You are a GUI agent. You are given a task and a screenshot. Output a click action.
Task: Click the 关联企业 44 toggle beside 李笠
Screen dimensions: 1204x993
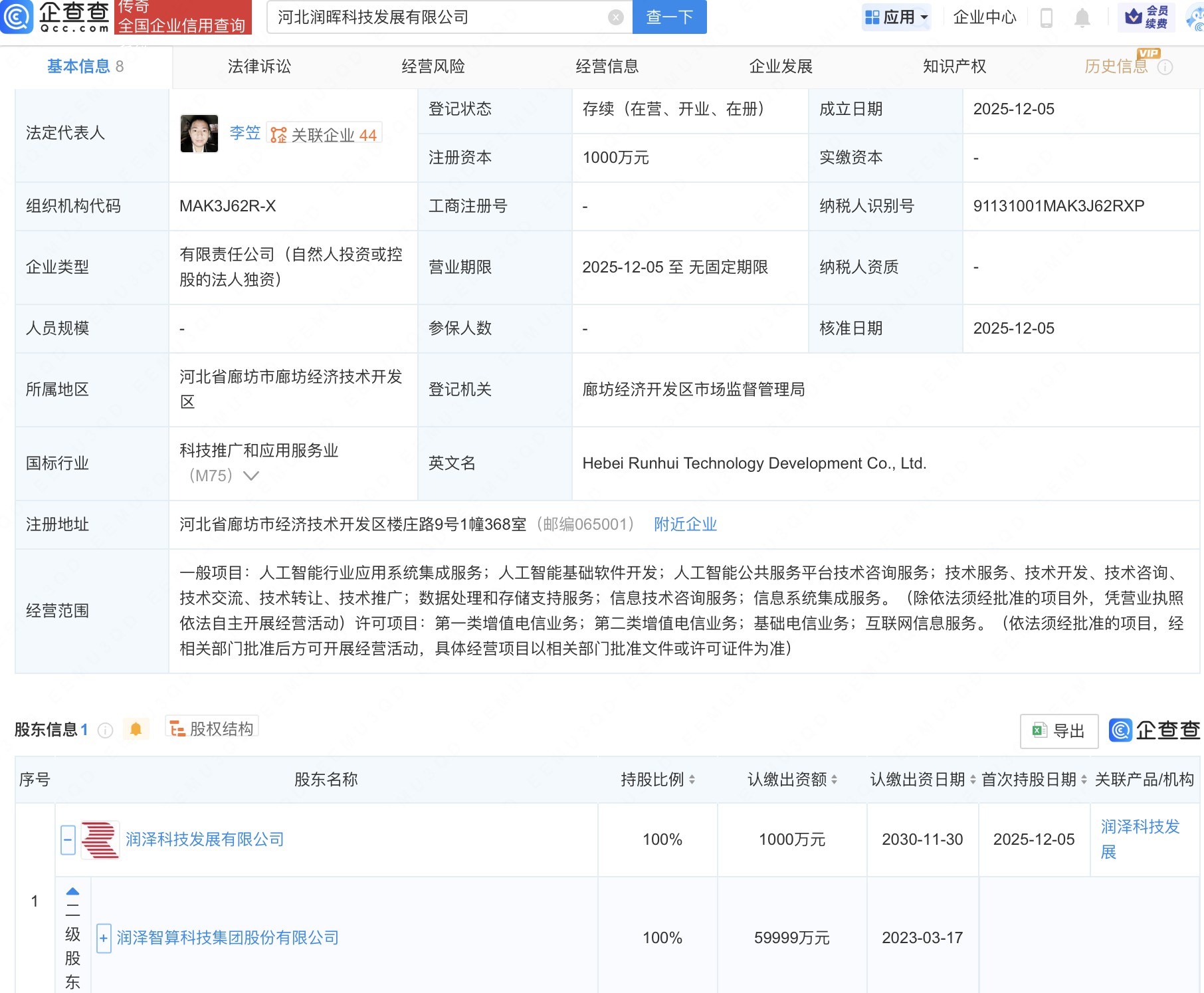(x=324, y=134)
